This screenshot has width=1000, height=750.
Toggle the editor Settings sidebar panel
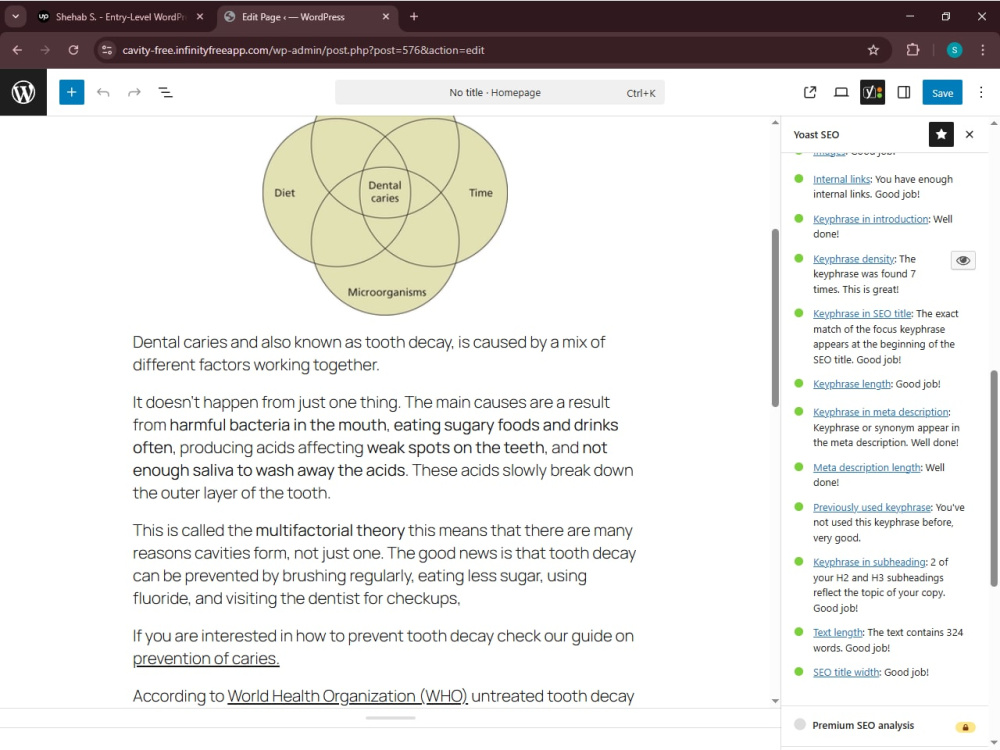904,92
